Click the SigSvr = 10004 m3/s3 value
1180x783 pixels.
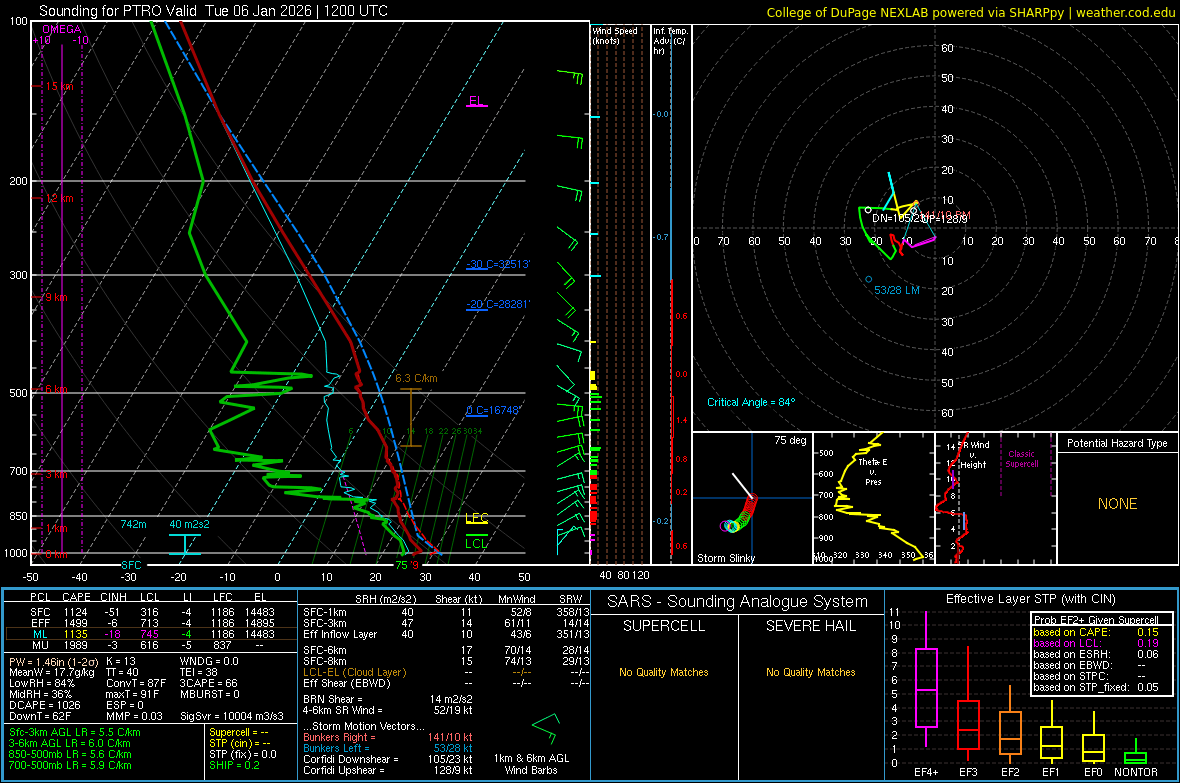pyautogui.click(x=231, y=716)
